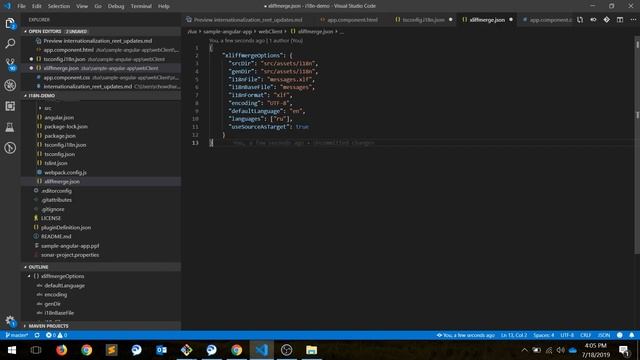640x360 pixels.
Task: Open Windows Start menu
Action: tap(11, 350)
